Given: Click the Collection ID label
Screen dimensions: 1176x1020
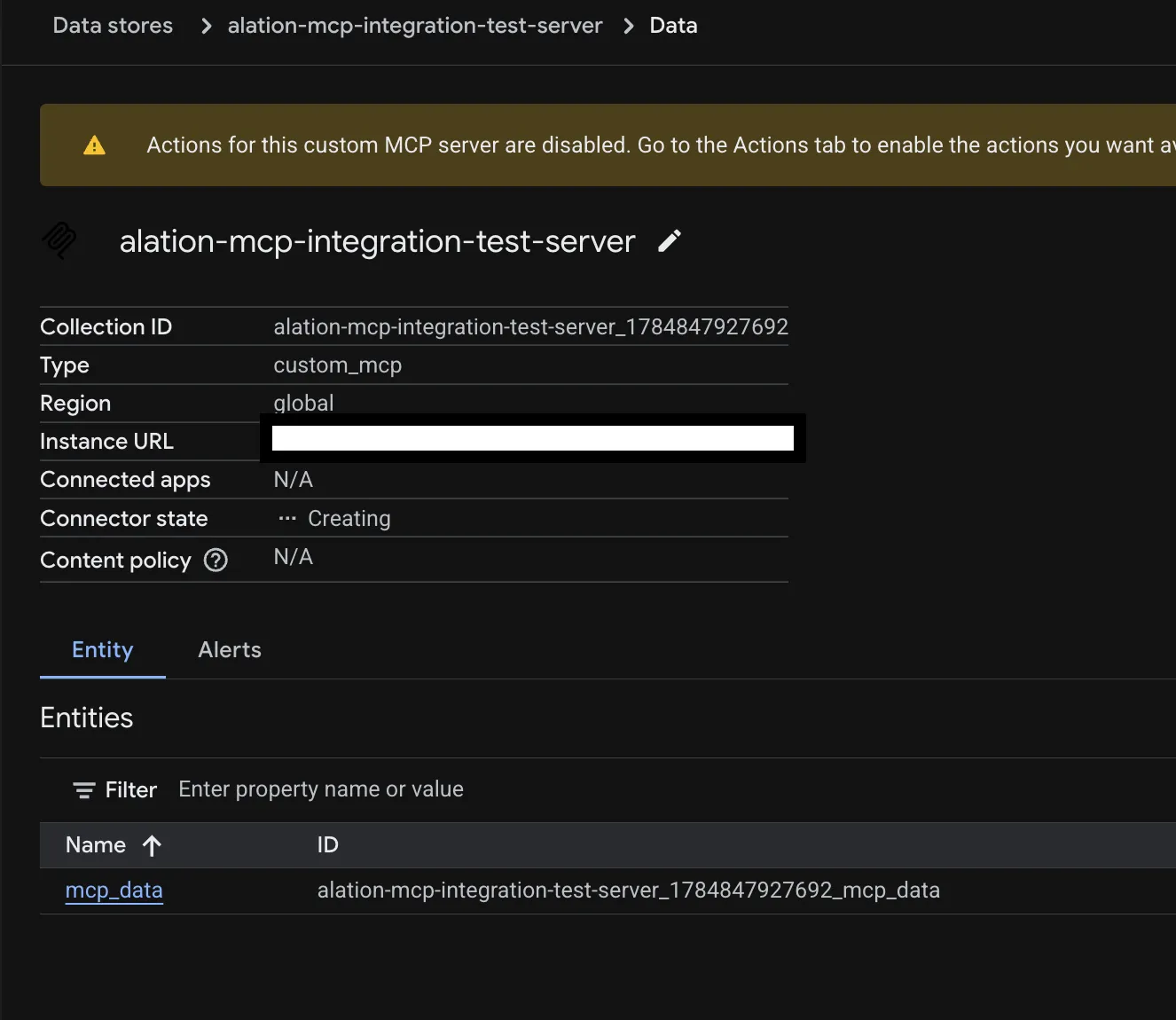Looking at the screenshot, I should [106, 327].
